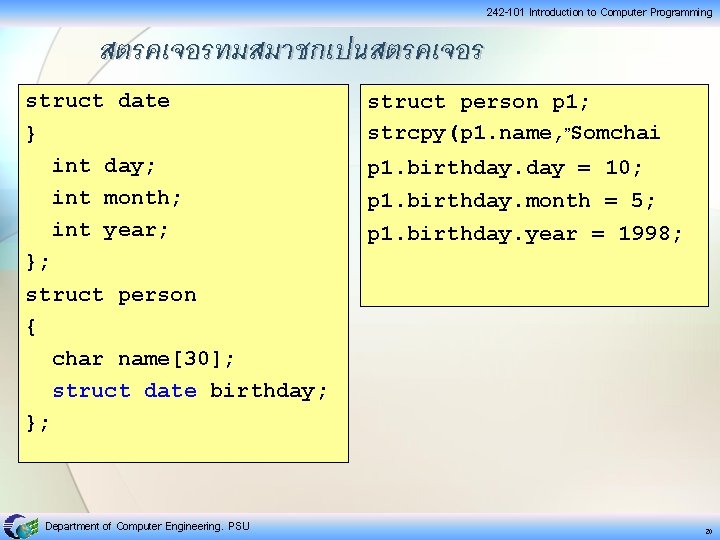Viewport: 720px width, 540px height.
Task: Click the closing '};' after 'int year;'
Action: [x=37, y=263]
